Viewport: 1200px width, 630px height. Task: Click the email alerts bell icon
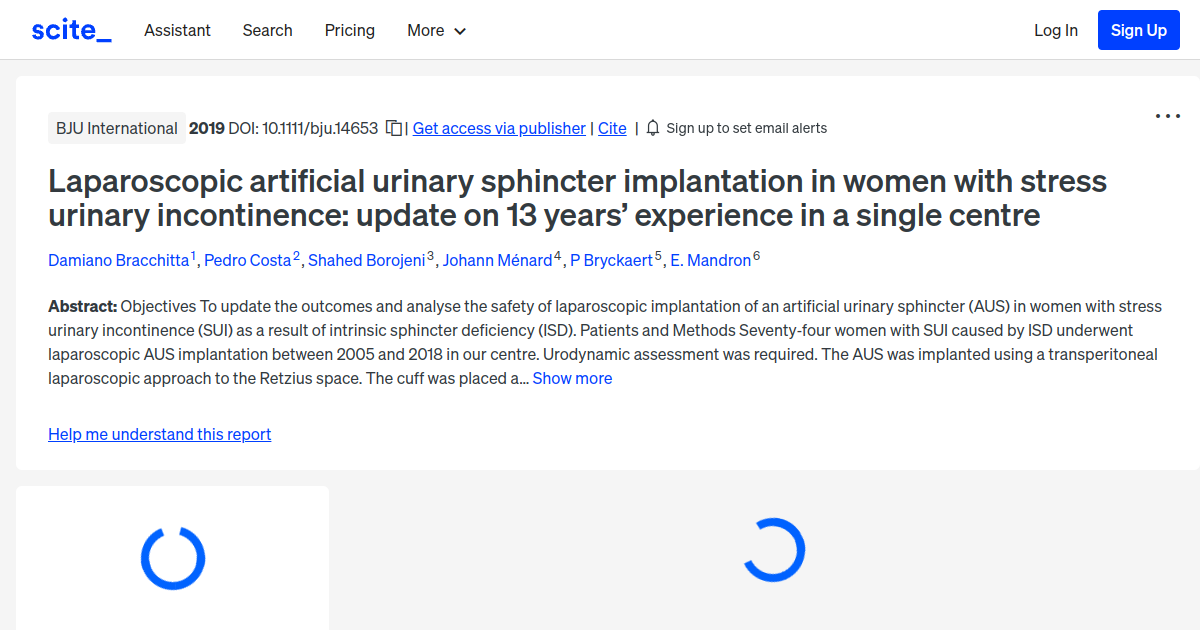pyautogui.click(x=653, y=128)
